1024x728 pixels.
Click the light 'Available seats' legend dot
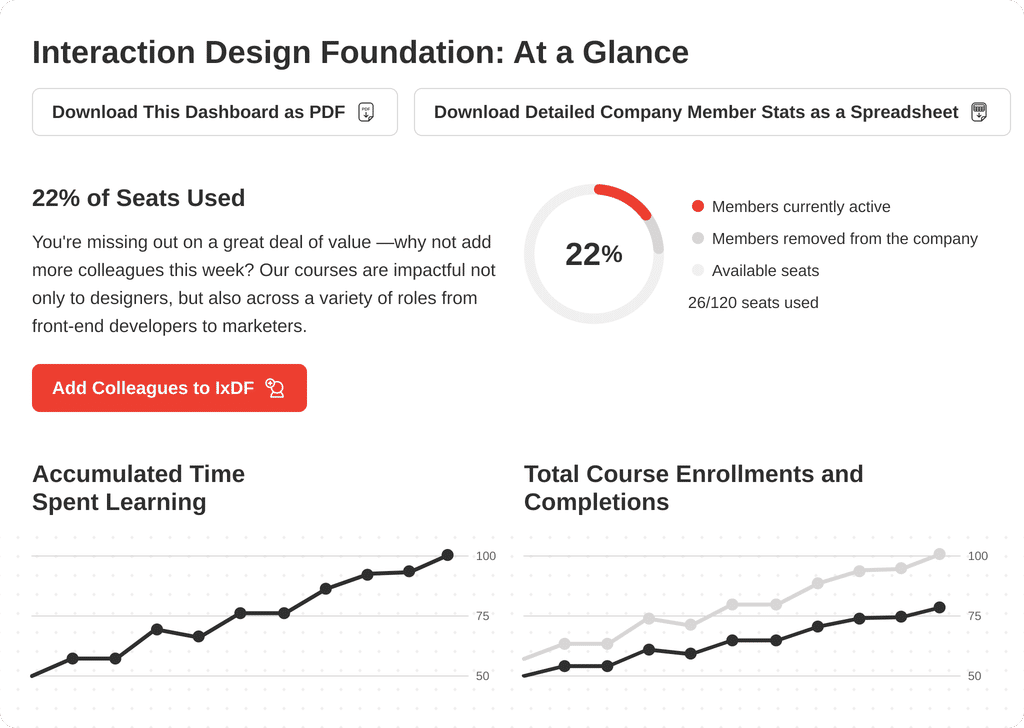tap(698, 271)
